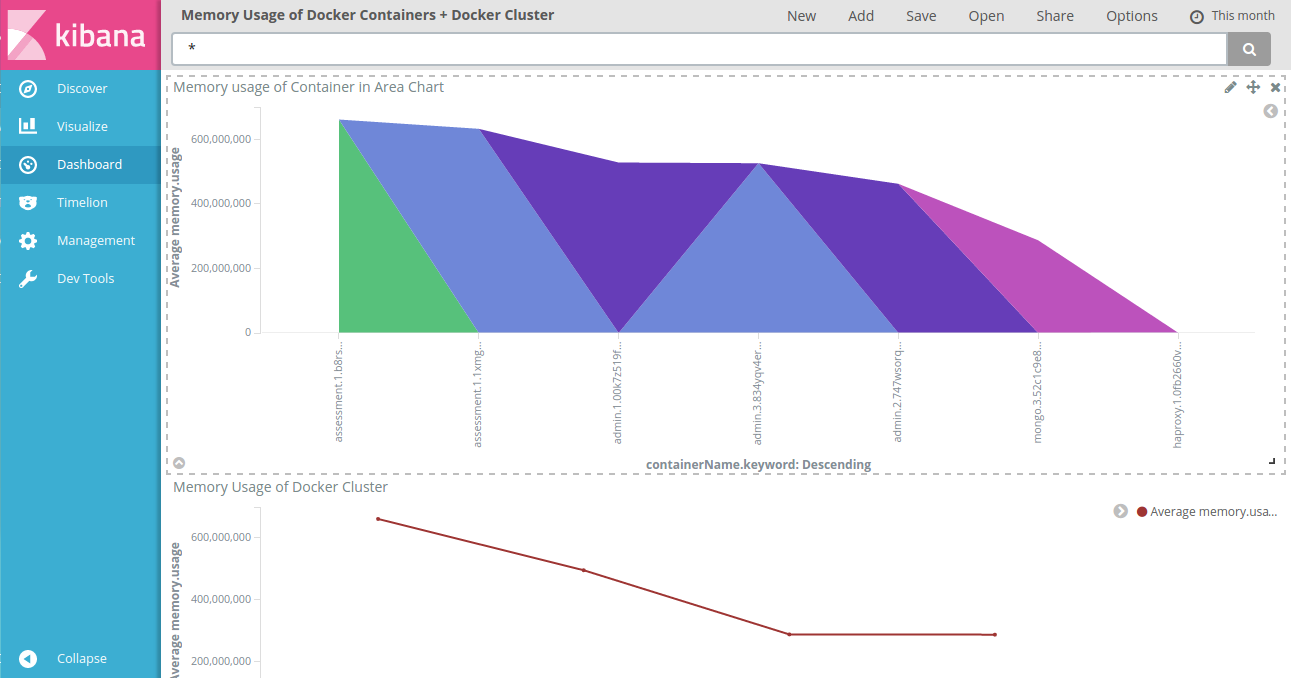Open Visualize bar chart icon
This screenshot has width=1291, height=678.
point(28,126)
